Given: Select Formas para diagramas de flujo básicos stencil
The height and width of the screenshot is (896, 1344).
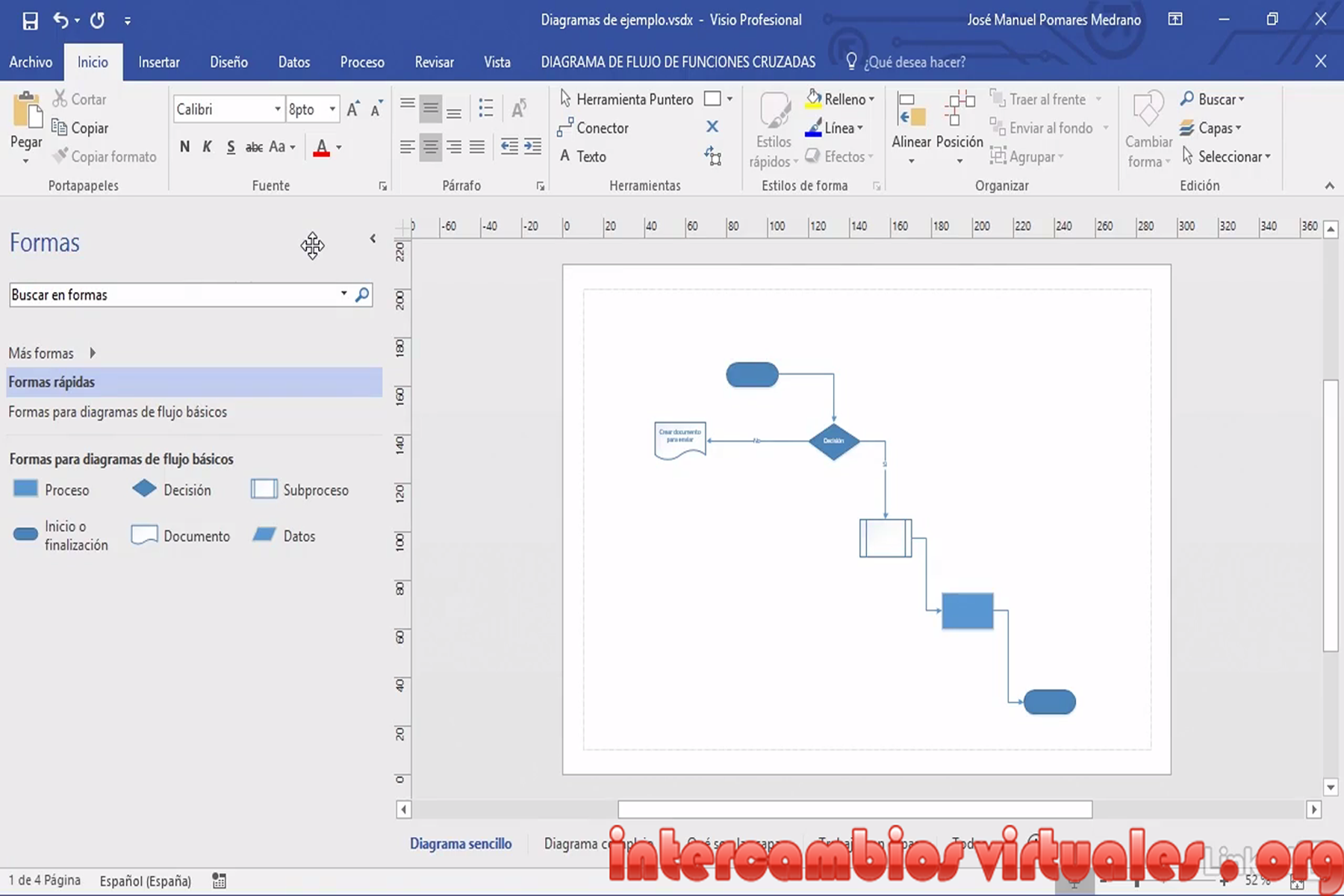Looking at the screenshot, I should point(118,411).
